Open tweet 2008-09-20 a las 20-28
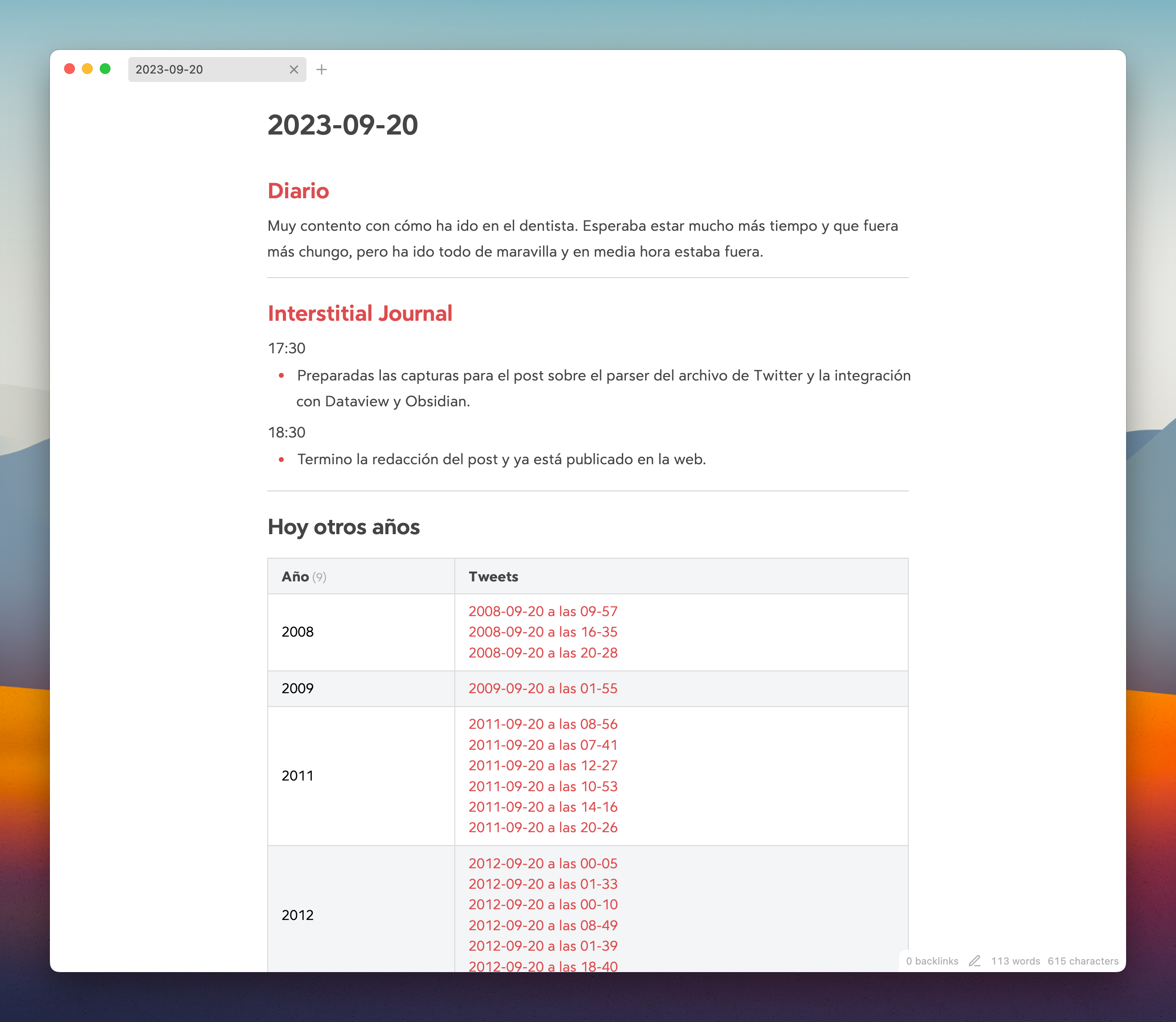The image size is (1176, 1022). tap(543, 652)
